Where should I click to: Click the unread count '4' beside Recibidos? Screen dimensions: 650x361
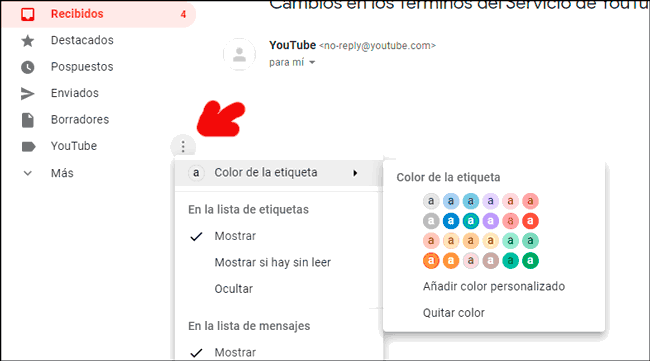click(x=183, y=15)
